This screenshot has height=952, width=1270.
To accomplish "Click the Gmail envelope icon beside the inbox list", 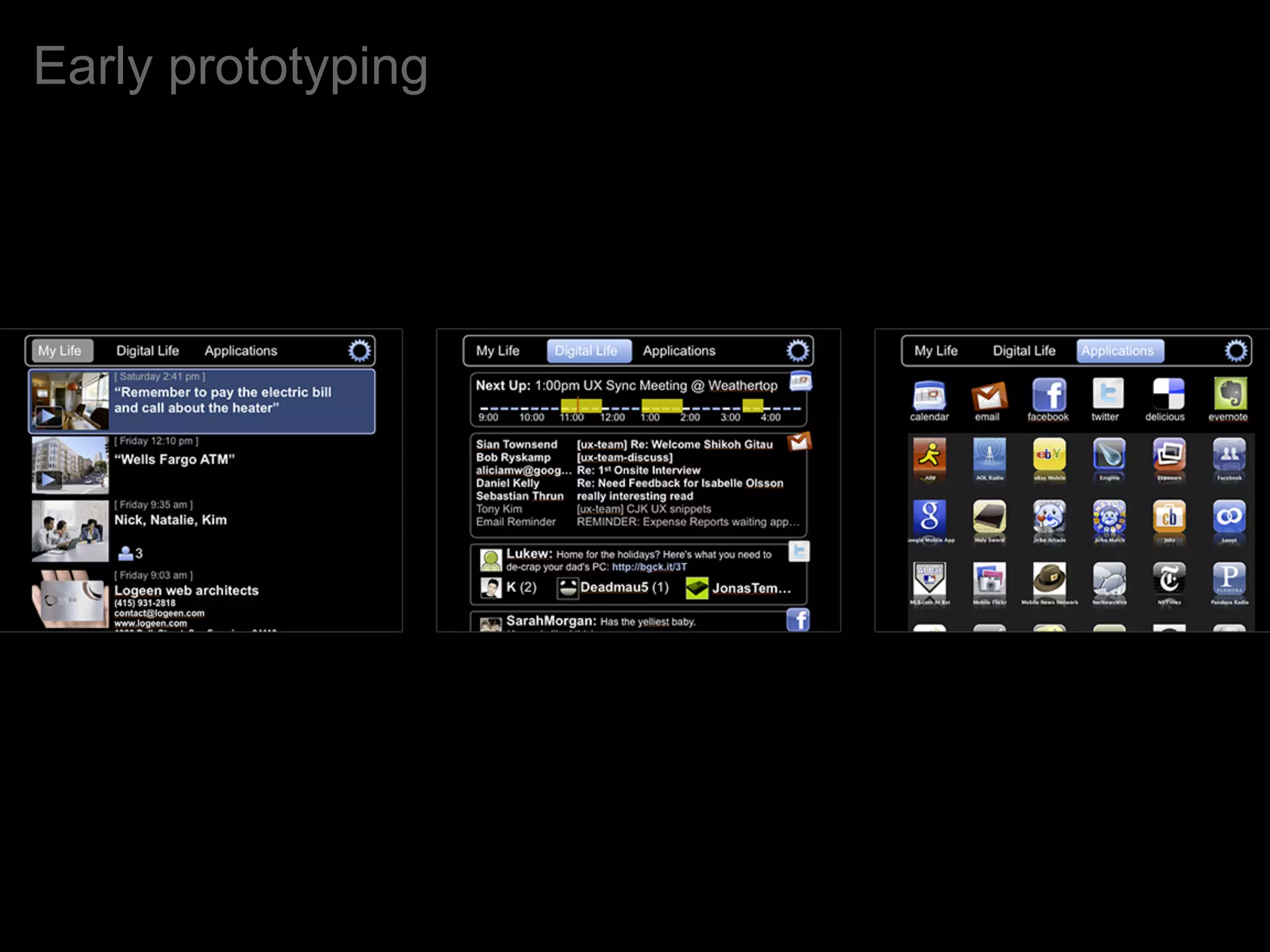I will click(x=799, y=442).
